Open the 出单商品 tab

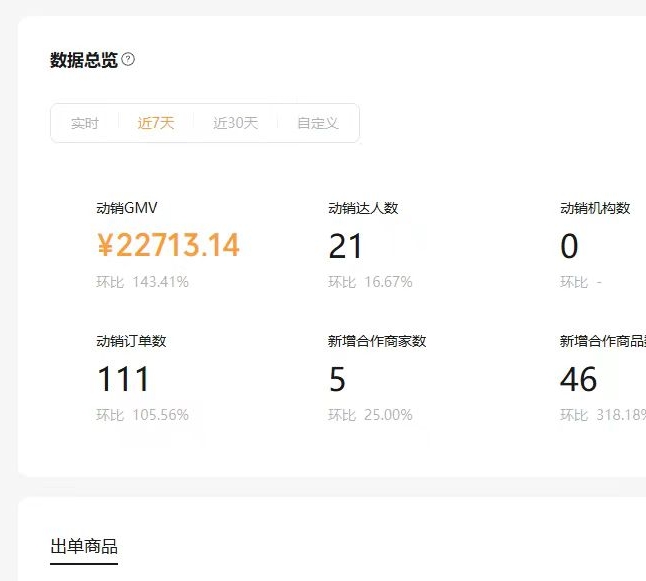[84, 546]
